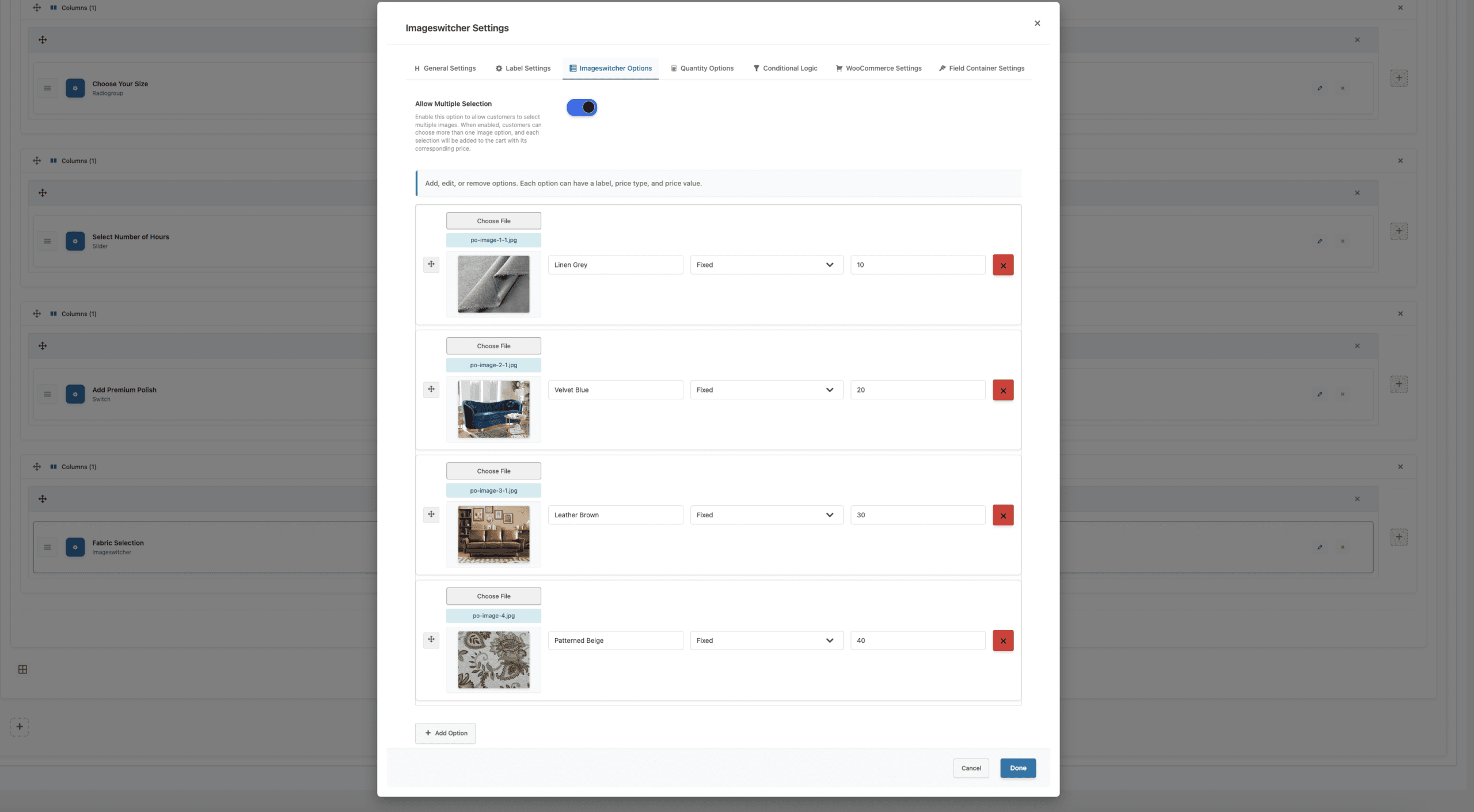Screen dimensions: 1474x812
Task: Go to WooCommerce Settings tab
Action: click(x=878, y=68)
